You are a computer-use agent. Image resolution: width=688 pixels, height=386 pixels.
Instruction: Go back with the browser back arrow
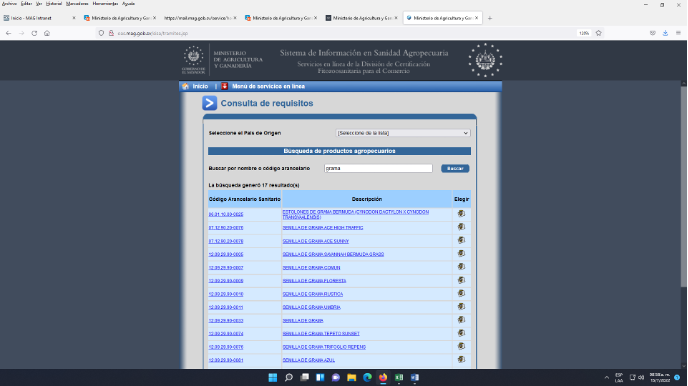(x=8, y=33)
